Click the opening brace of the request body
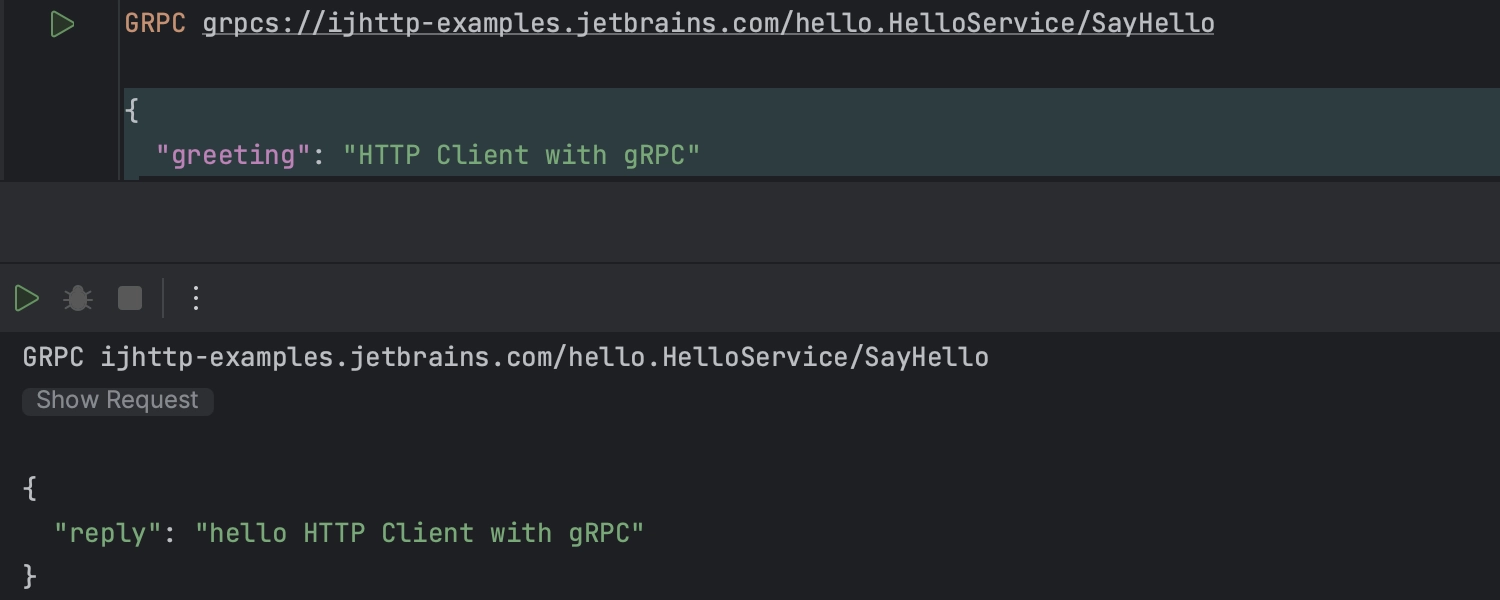The height and width of the screenshot is (600, 1500). (x=132, y=111)
